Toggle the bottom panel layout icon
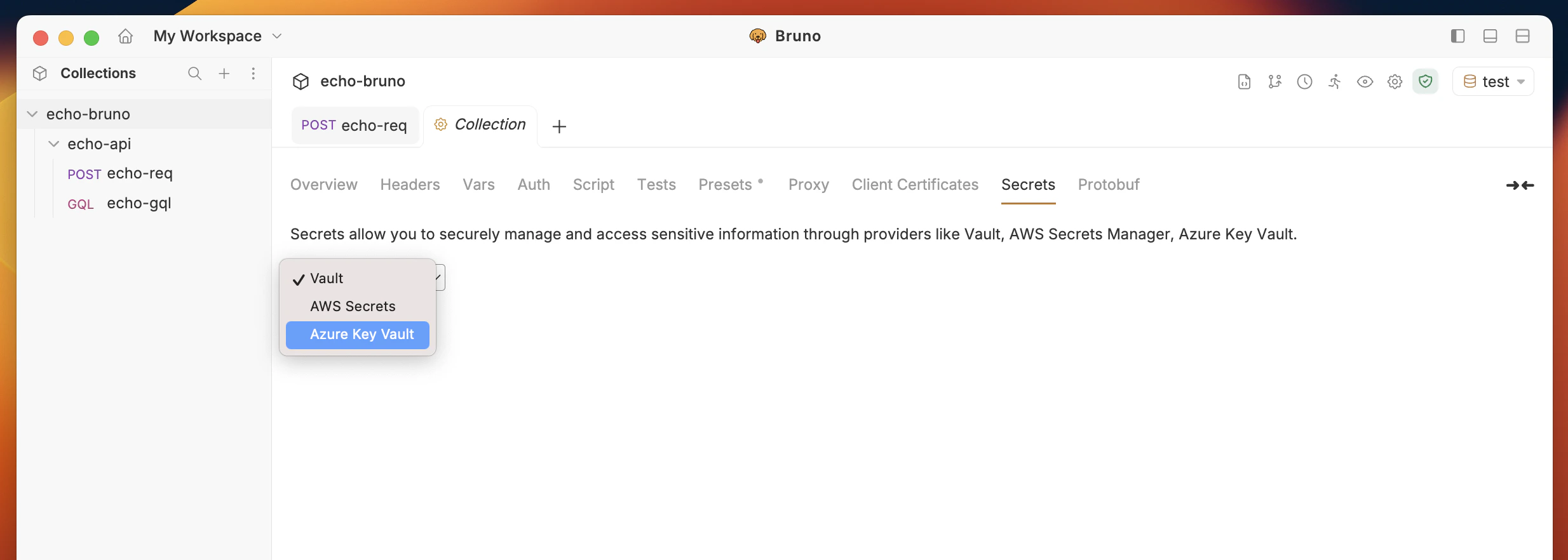Image resolution: width=1568 pixels, height=560 pixels. [x=1490, y=36]
